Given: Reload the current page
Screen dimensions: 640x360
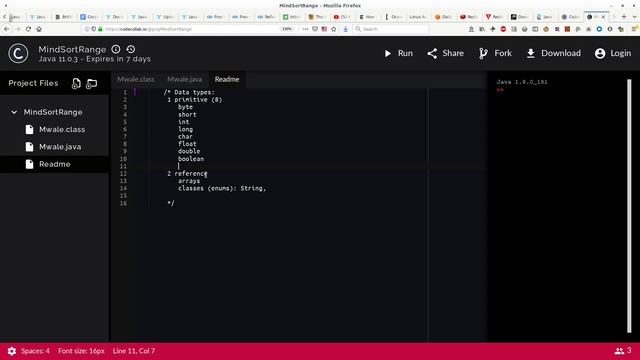Looking at the screenshot, I should [28, 29].
